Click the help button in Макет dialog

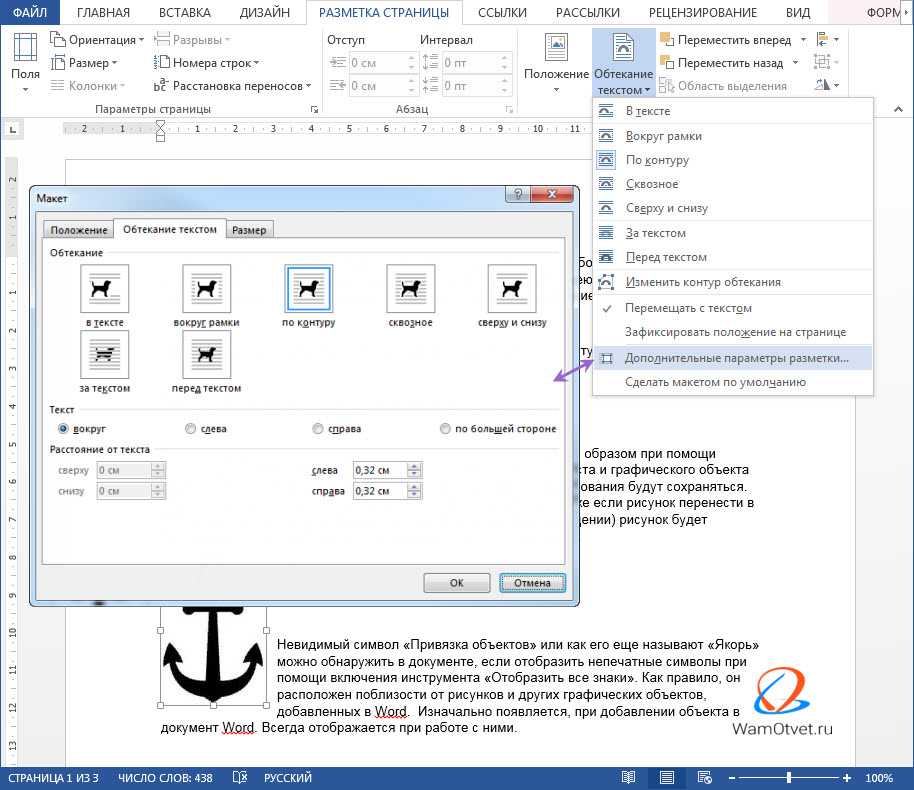[518, 194]
